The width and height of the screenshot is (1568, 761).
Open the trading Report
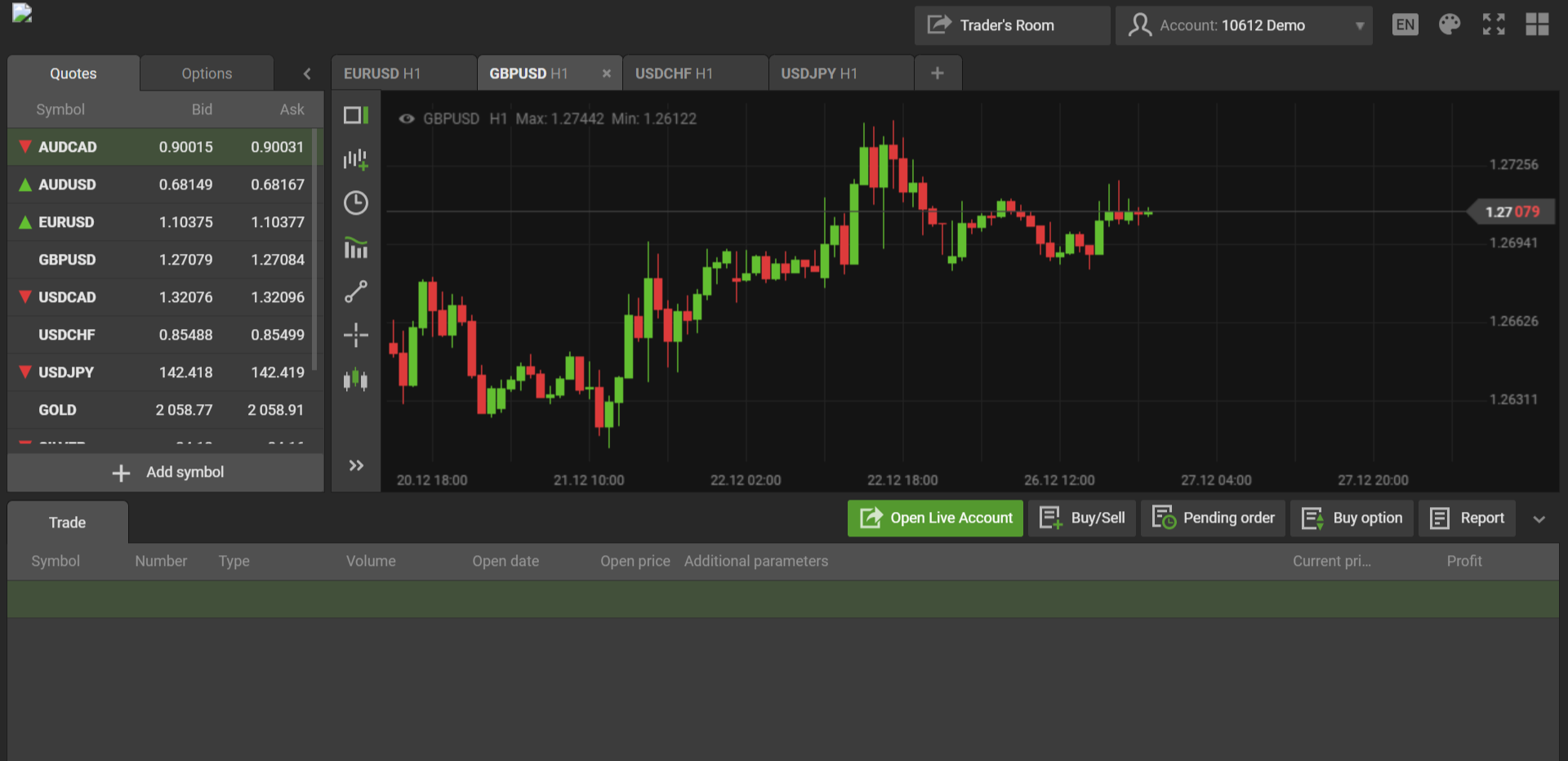(1467, 518)
